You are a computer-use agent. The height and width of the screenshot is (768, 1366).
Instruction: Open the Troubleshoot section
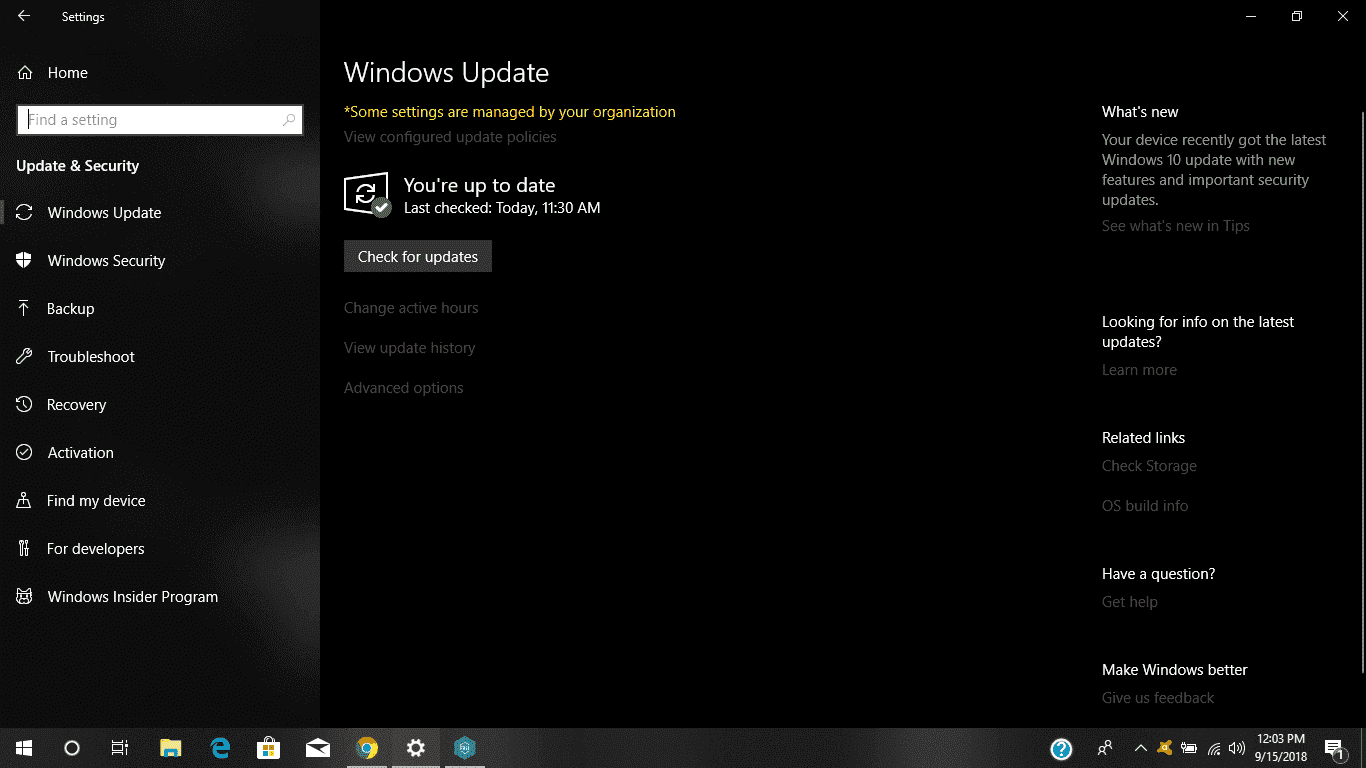point(160,357)
